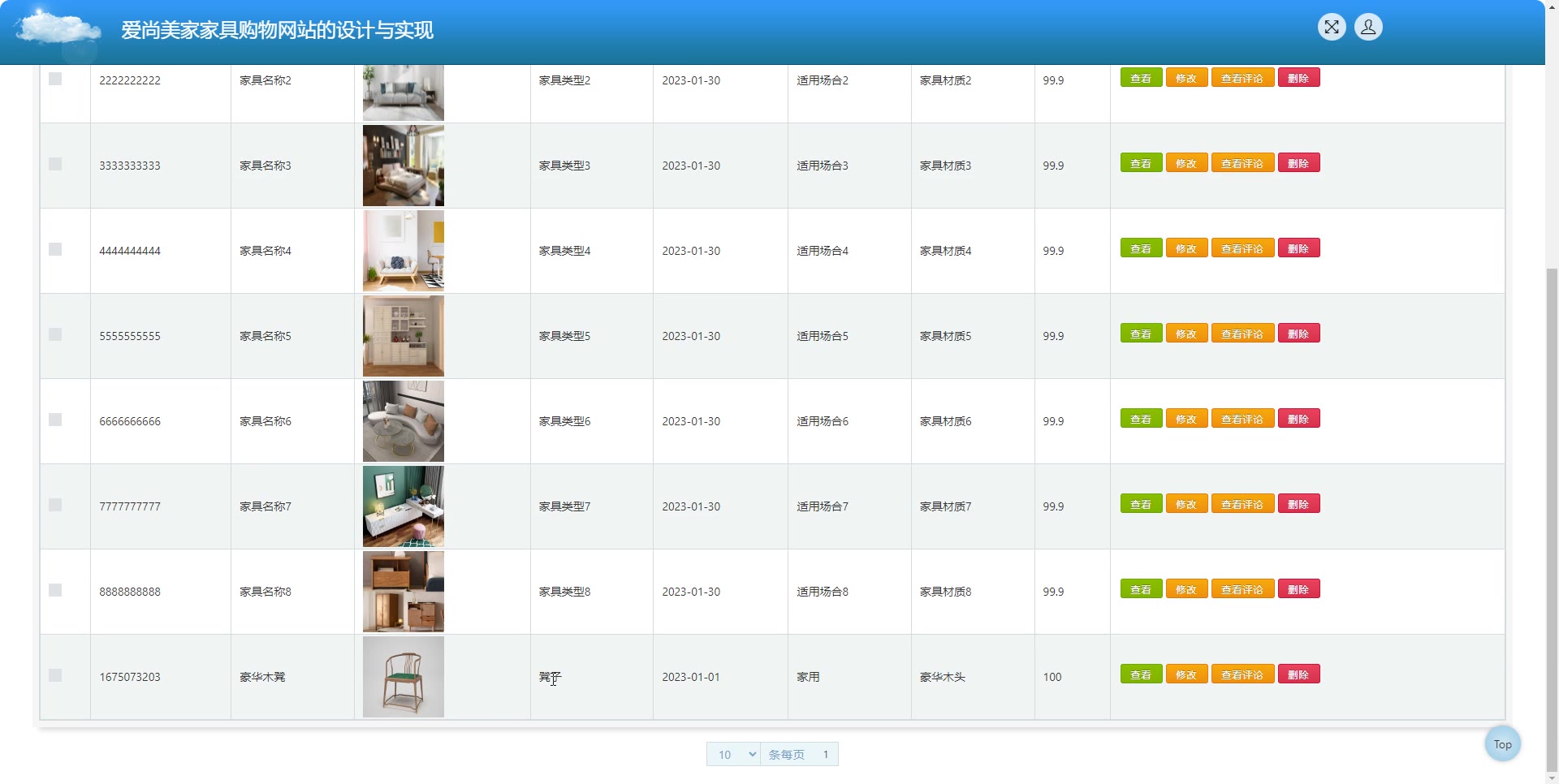Viewport: 1559px width, 784px height.
Task: Click 删除 in the 家具名称4 row
Action: coord(1298,248)
